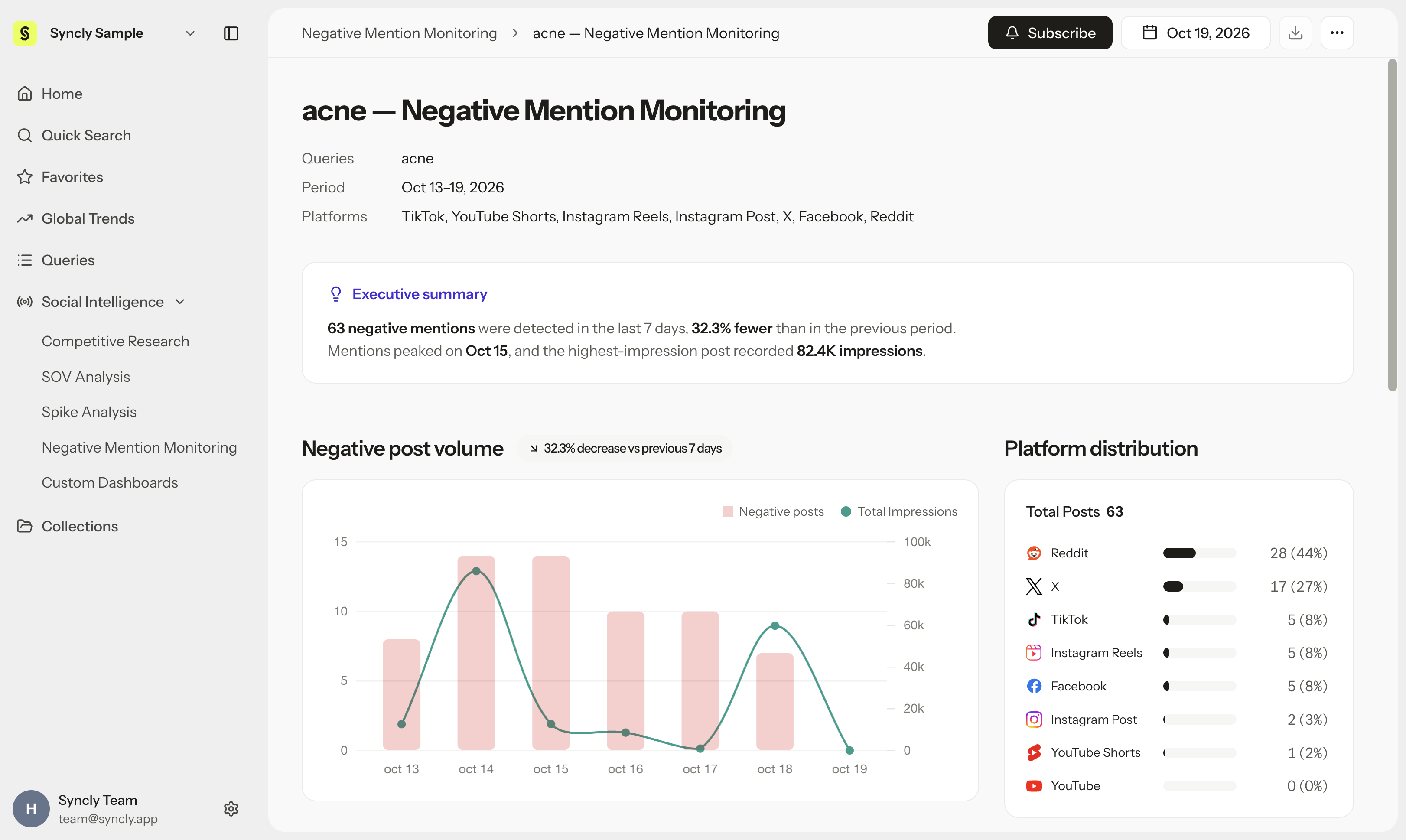Click the Facebook platform icon

pos(1034,686)
